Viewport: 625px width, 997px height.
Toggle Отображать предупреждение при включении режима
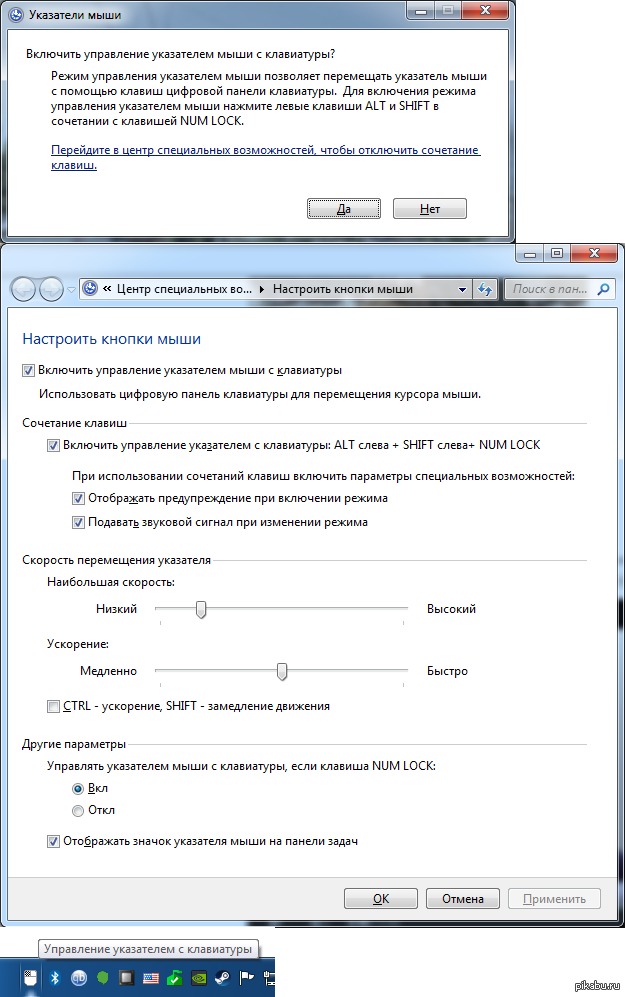pos(78,498)
